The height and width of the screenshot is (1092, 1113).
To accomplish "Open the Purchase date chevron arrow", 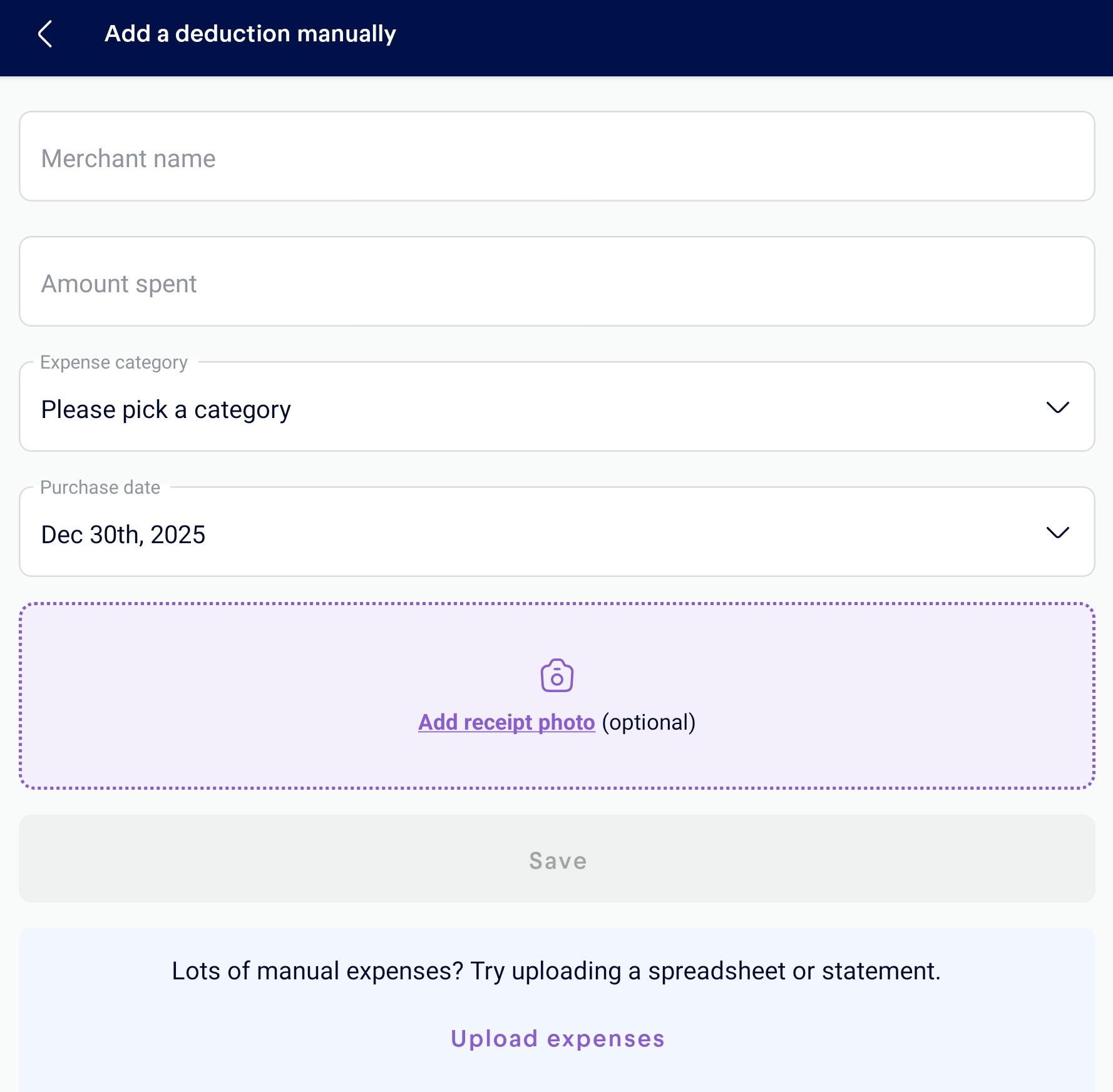I will click(x=1057, y=533).
